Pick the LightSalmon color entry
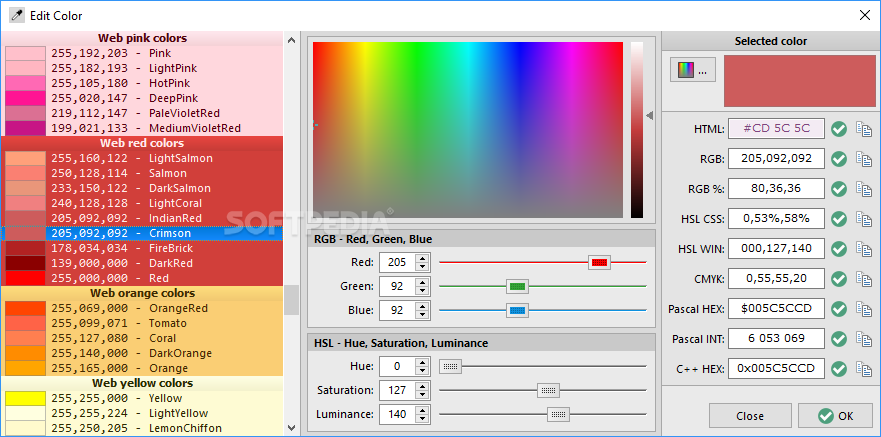The image size is (881, 437). 142,158
